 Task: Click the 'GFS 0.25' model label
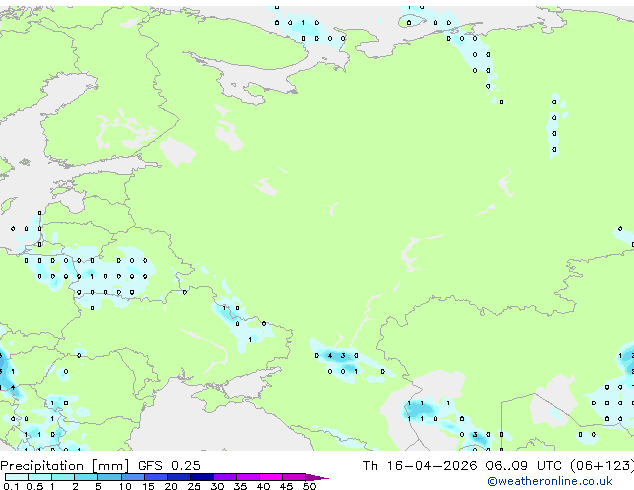[x=169, y=466]
